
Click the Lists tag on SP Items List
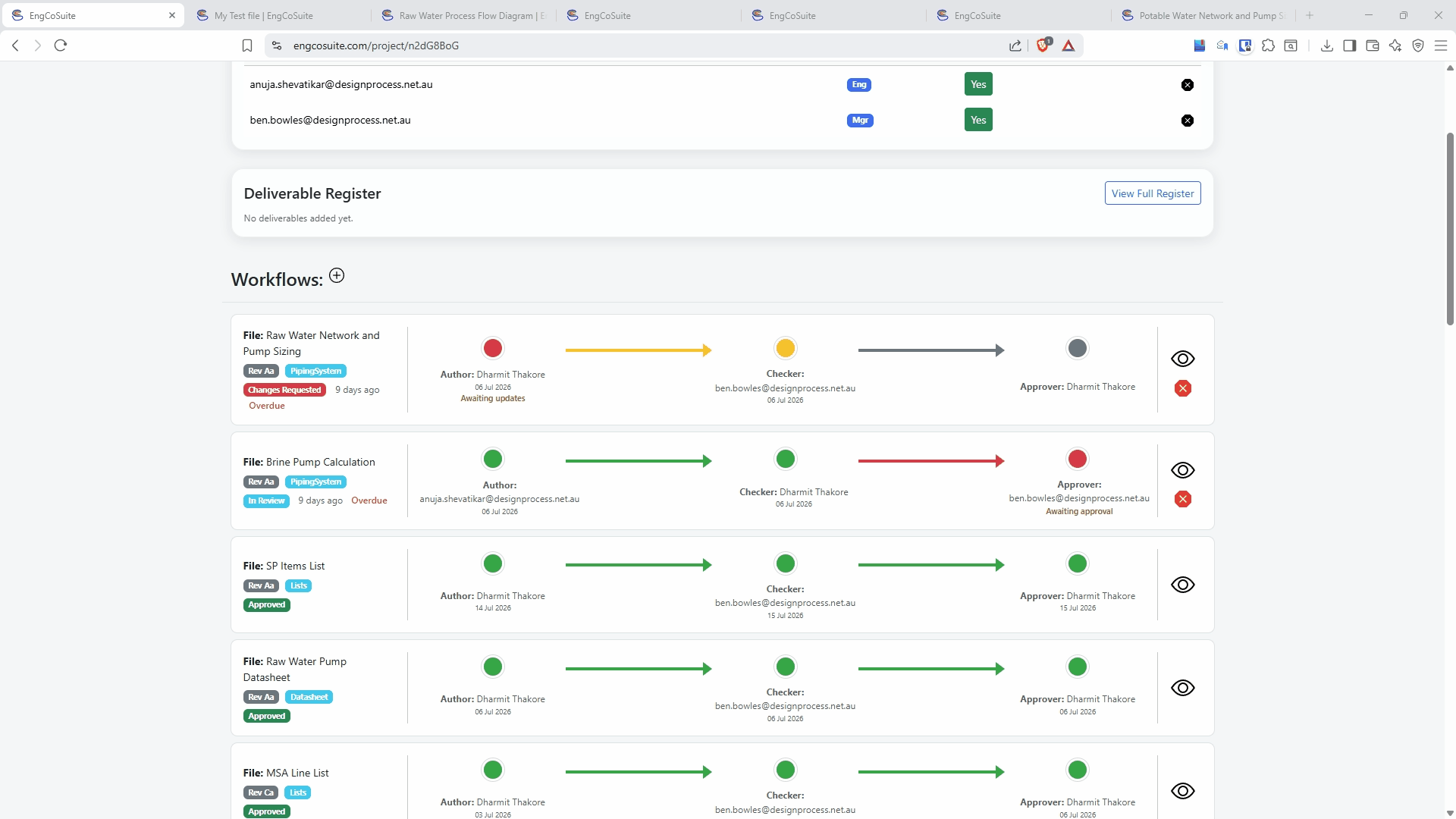click(298, 585)
